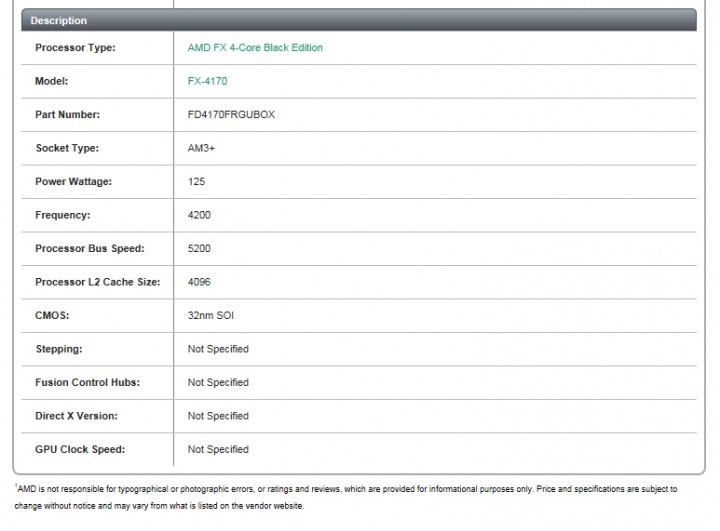Click the Fusion Control Hubs label

coord(87,382)
